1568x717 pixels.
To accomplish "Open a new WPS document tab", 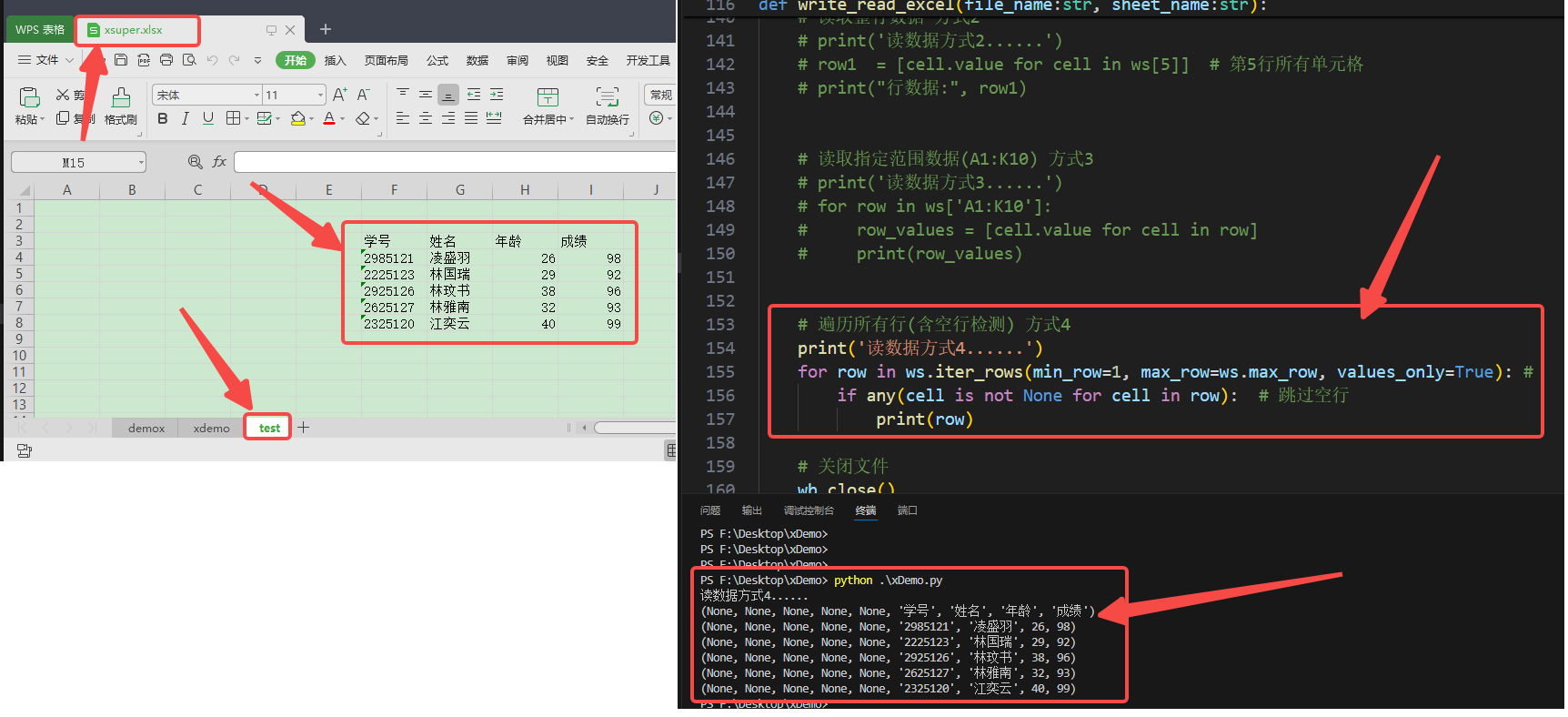I will (x=325, y=30).
